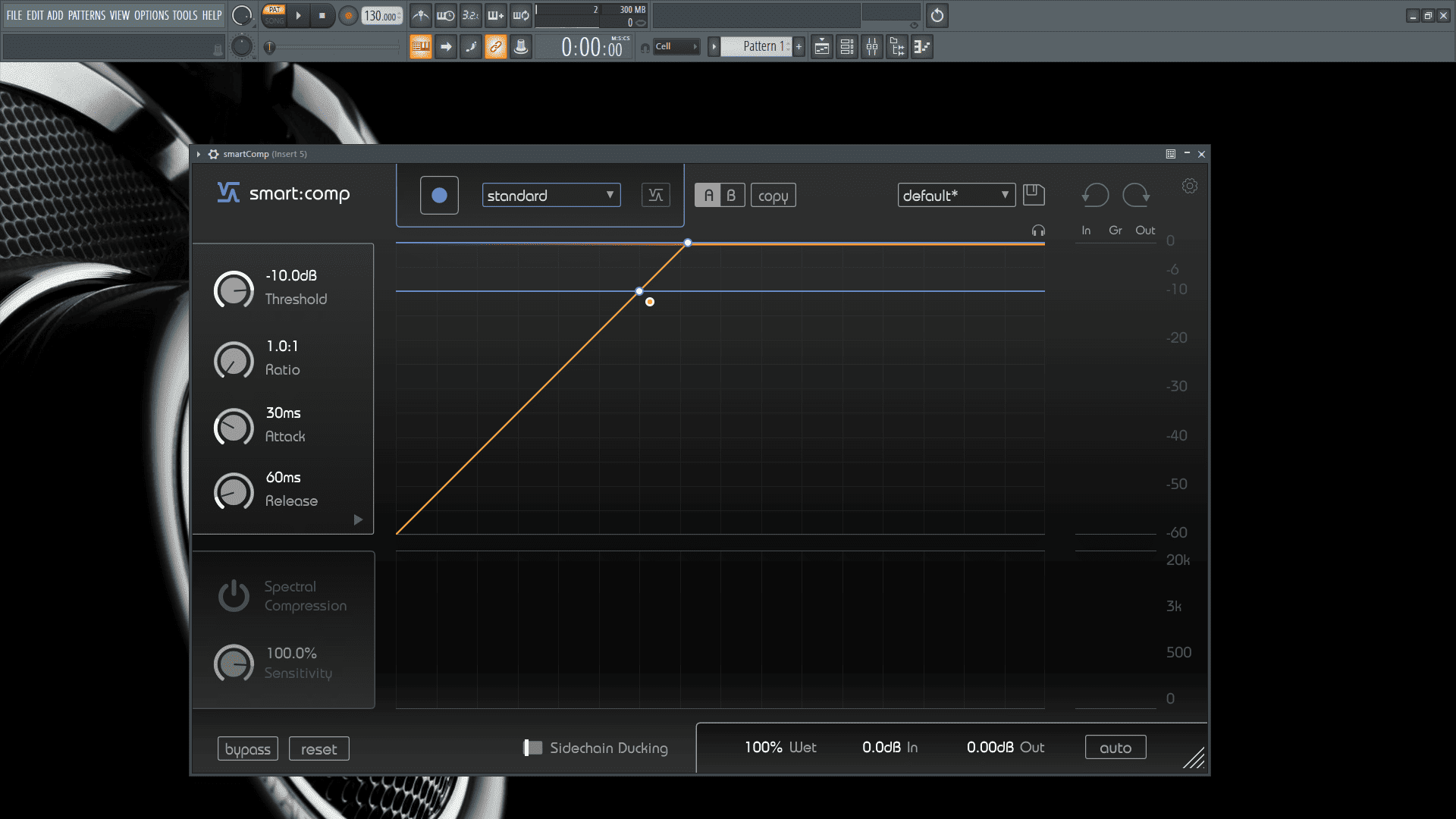This screenshot has height=819, width=1456.
Task: Click the FL Studio metronome icon
Action: (421, 15)
